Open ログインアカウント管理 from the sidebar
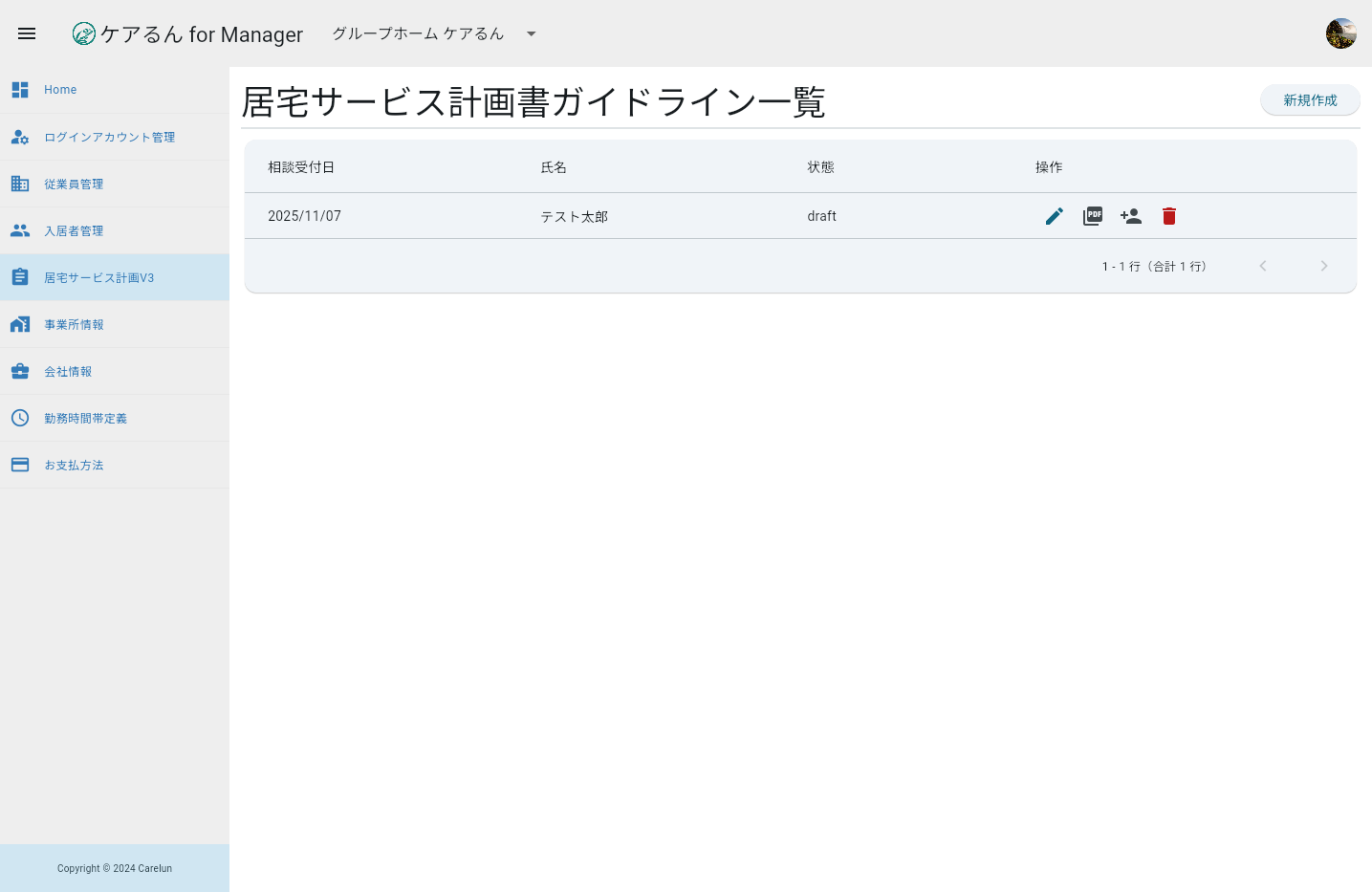 (109, 137)
